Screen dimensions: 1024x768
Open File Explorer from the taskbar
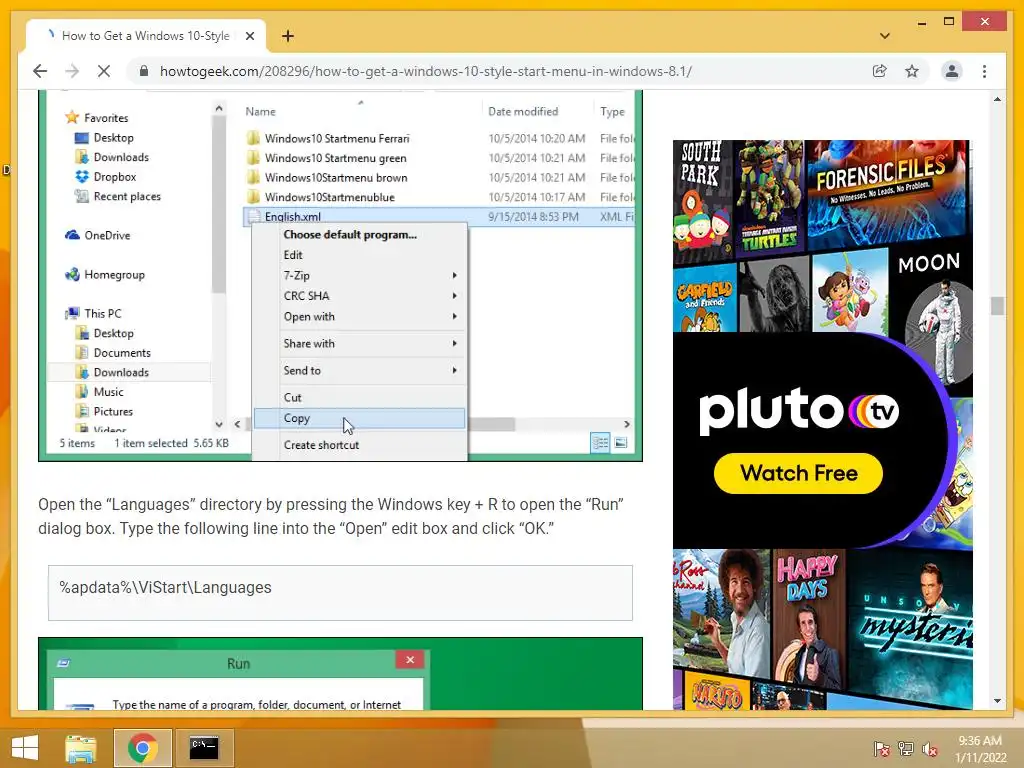pos(81,748)
